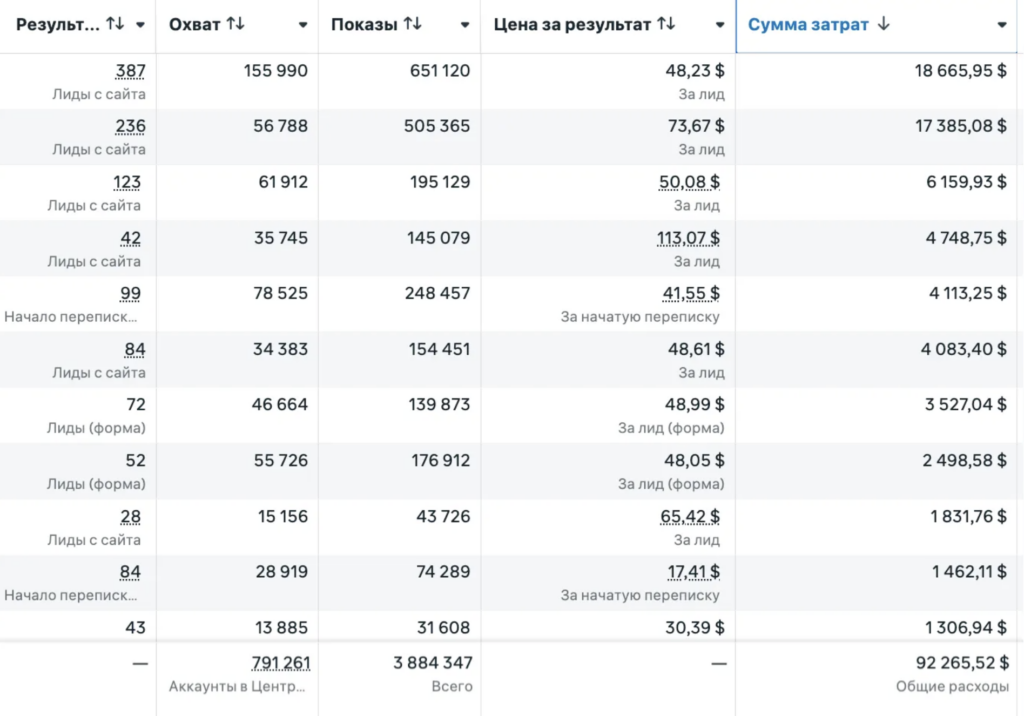The width and height of the screenshot is (1024, 716).
Task: Open the Сумма затрат dropdown caret
Action: point(1002,25)
